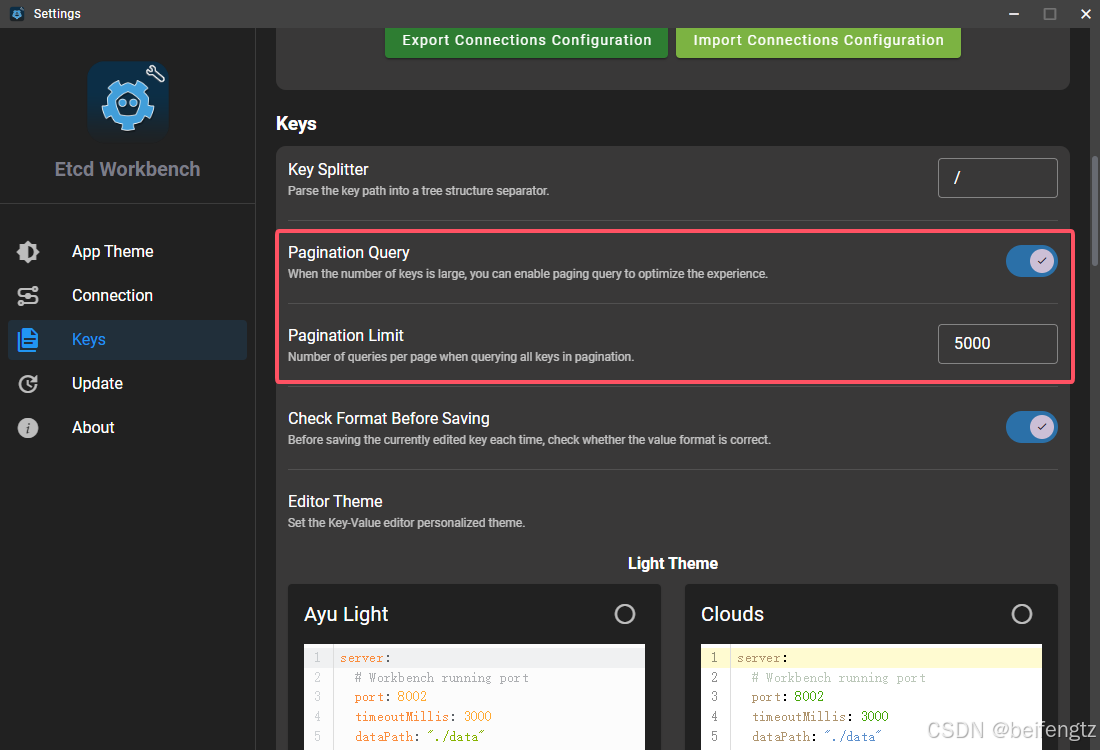Click the Editor Theme label

pos(335,502)
